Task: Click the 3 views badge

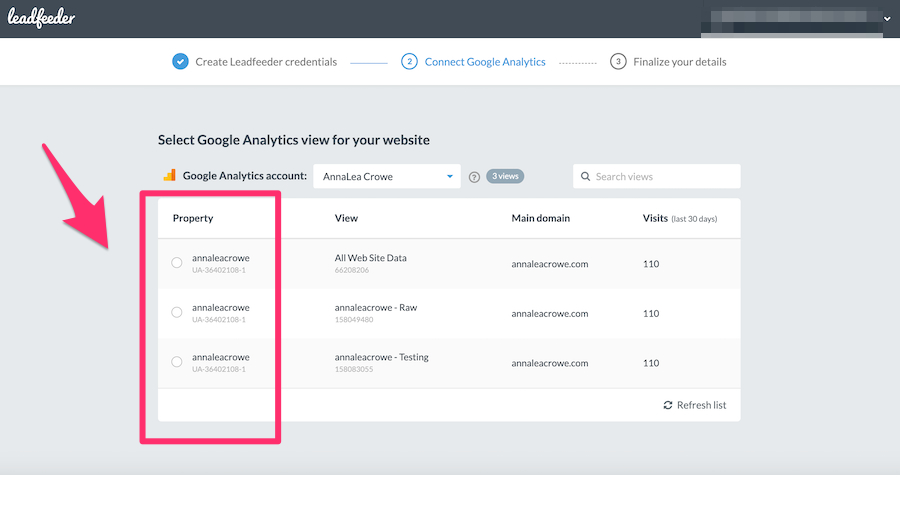Action: [x=505, y=176]
